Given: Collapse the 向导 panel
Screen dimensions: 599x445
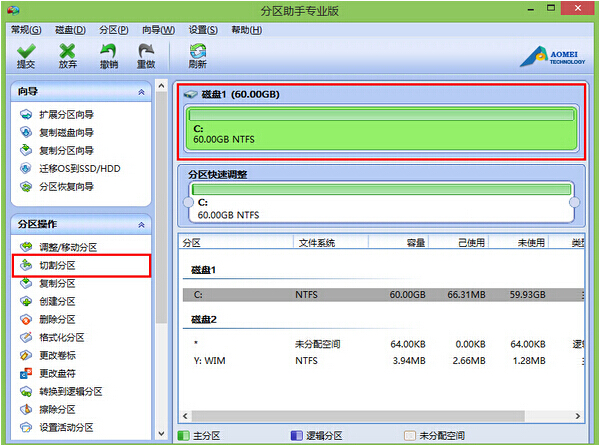Looking at the screenshot, I should [141, 92].
